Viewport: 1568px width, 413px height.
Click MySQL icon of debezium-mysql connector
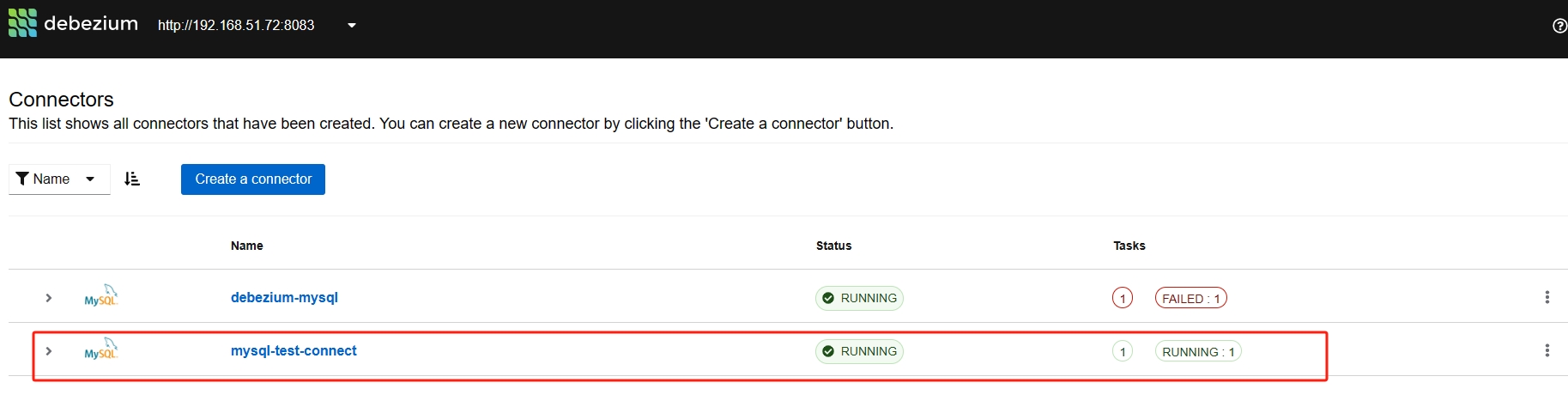(100, 296)
